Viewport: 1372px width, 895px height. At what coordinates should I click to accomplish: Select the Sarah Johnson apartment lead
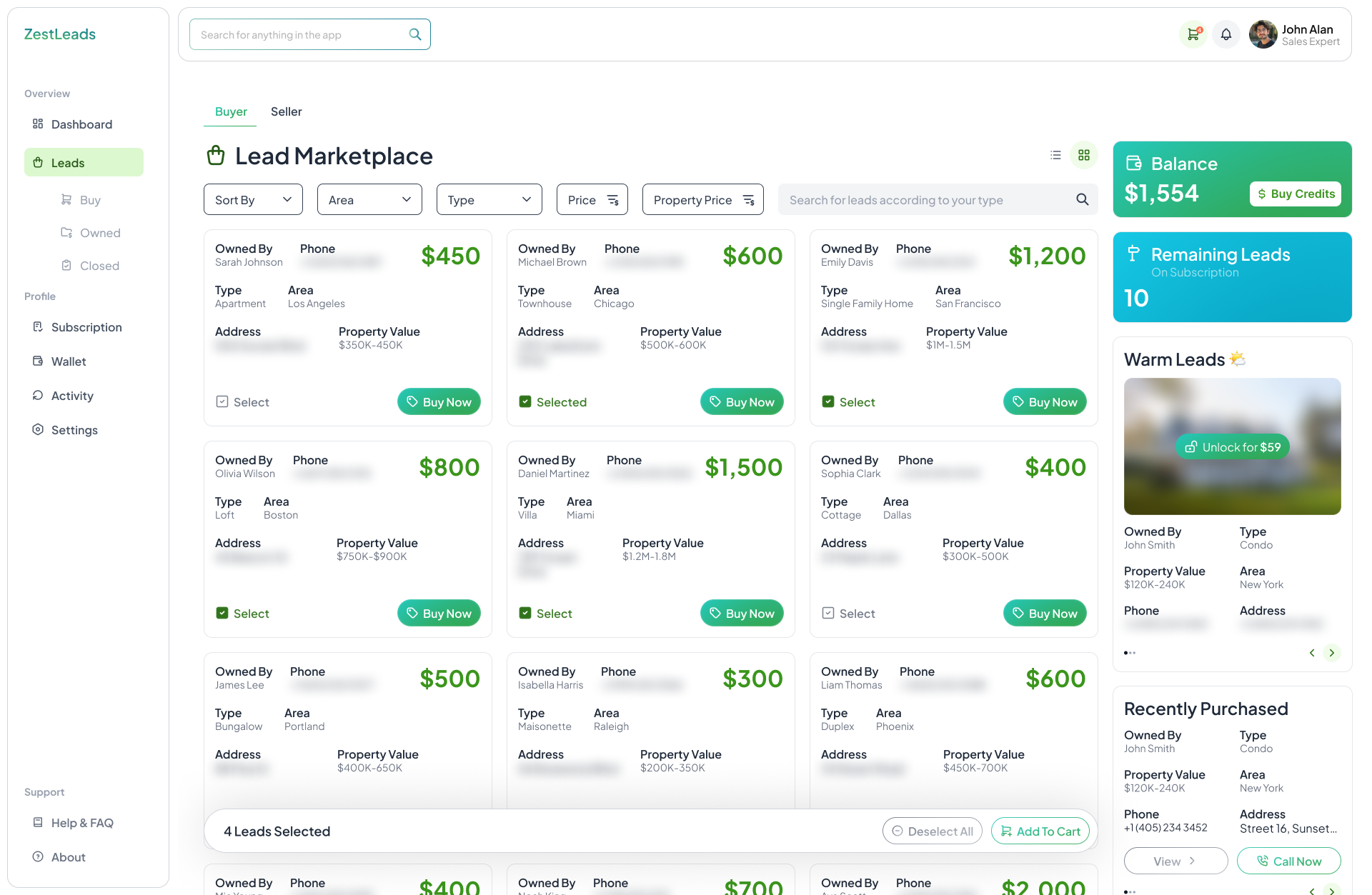pyautogui.click(x=222, y=401)
